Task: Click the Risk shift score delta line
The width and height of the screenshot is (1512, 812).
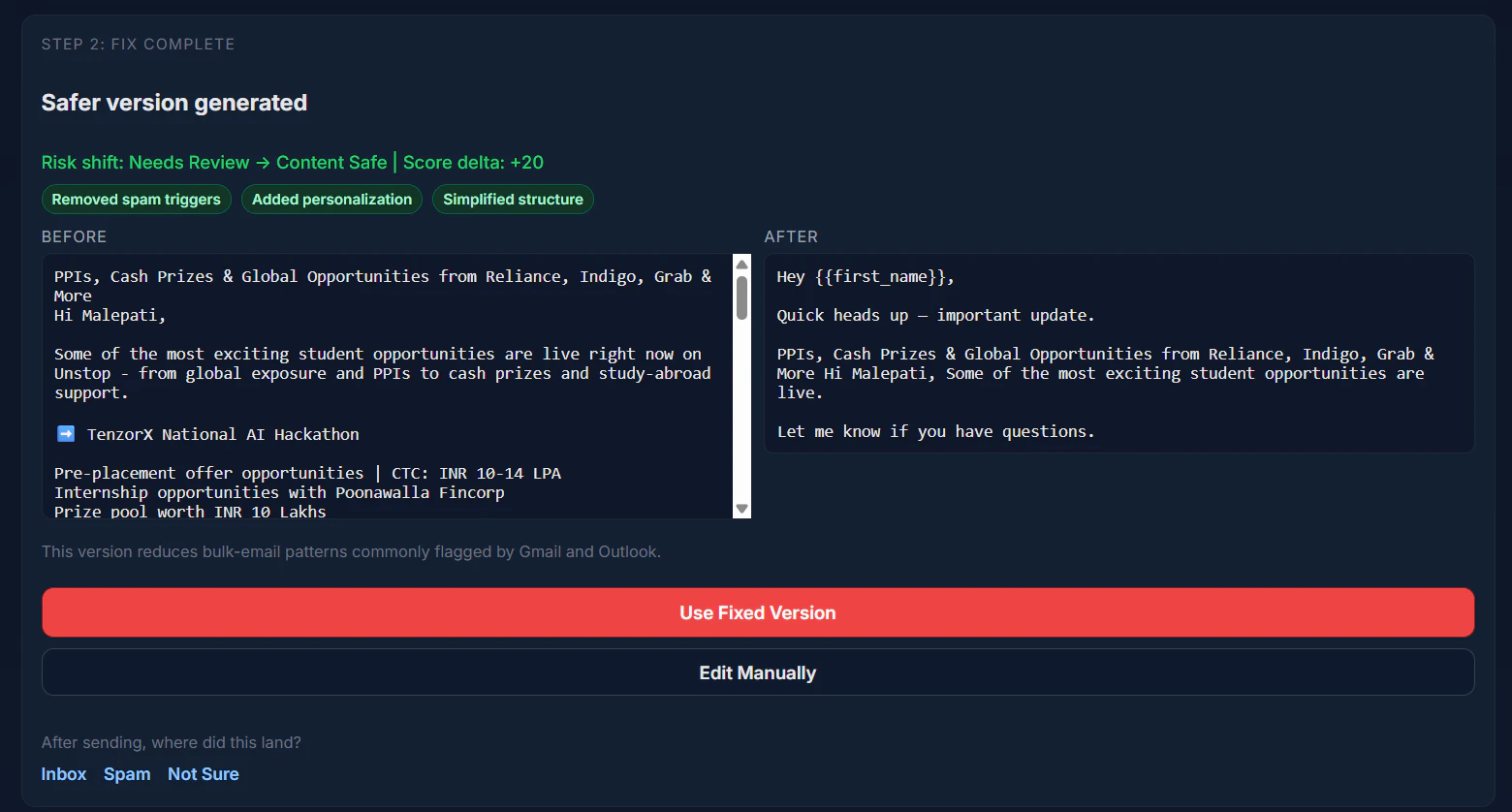Action: pos(293,162)
